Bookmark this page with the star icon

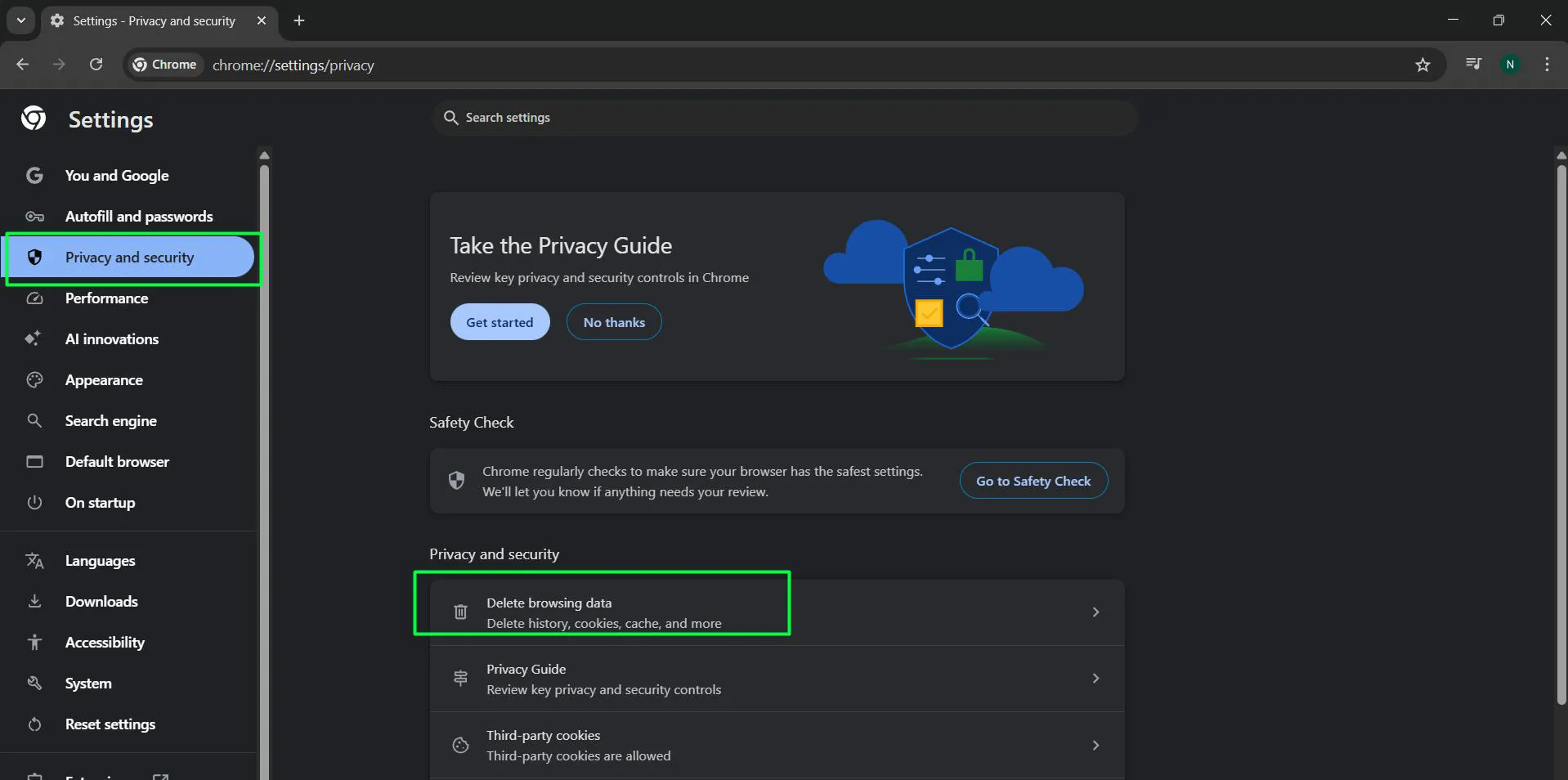(1422, 65)
